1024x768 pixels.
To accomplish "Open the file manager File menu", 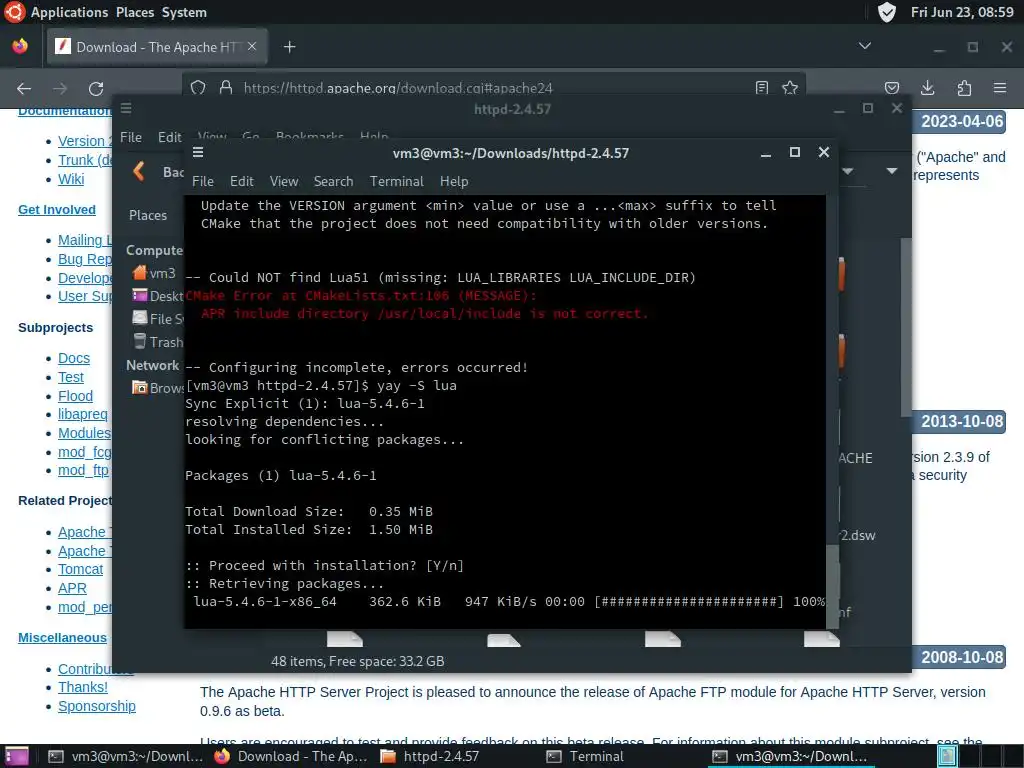I will [131, 137].
